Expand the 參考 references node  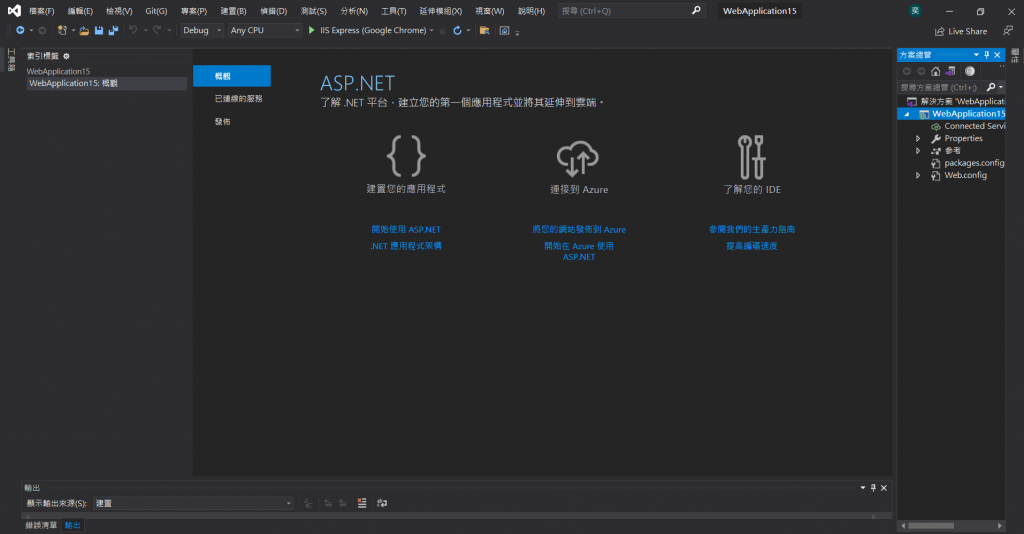[x=918, y=151]
